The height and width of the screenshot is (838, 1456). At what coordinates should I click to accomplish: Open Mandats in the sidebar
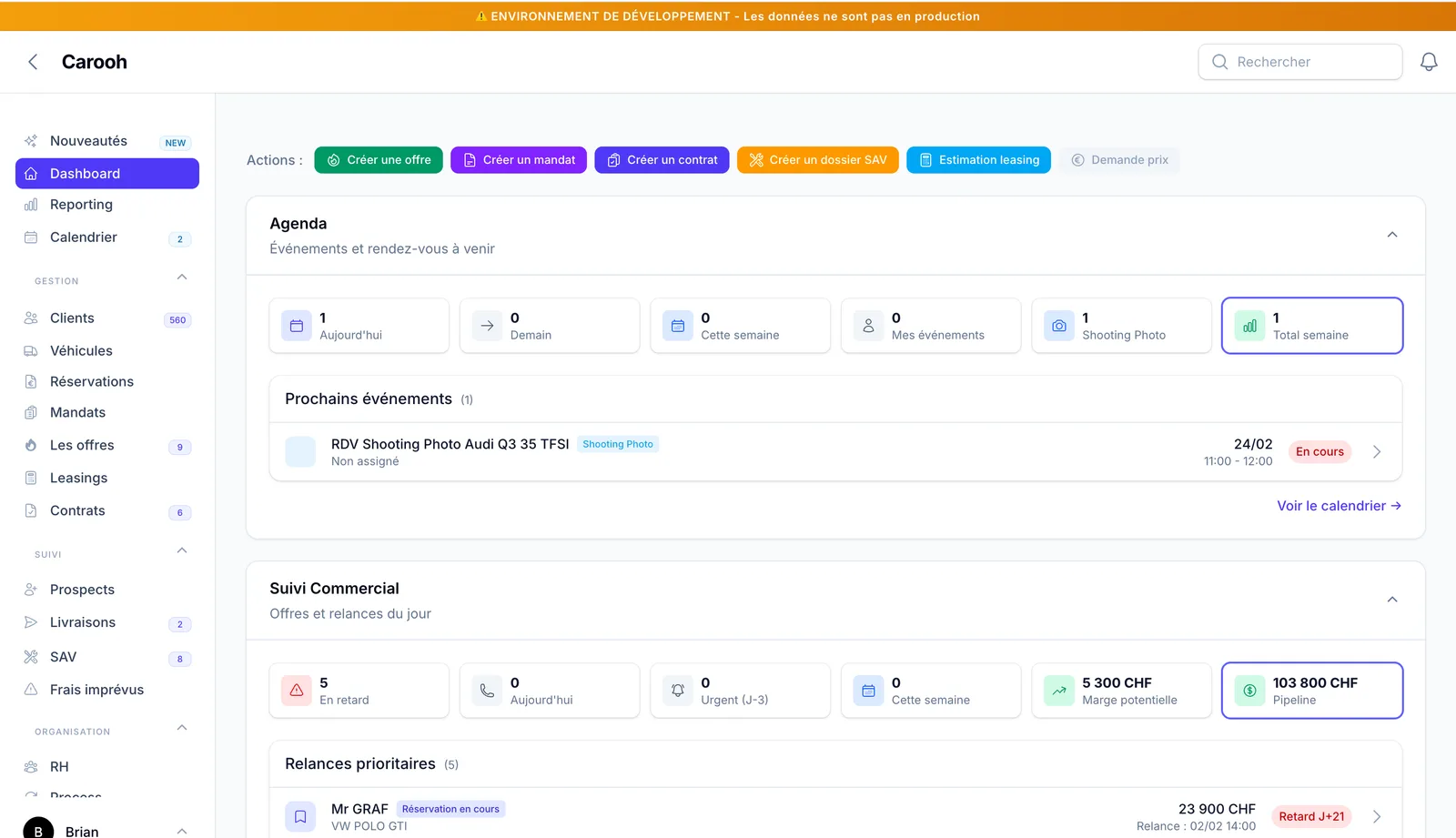pos(107,413)
